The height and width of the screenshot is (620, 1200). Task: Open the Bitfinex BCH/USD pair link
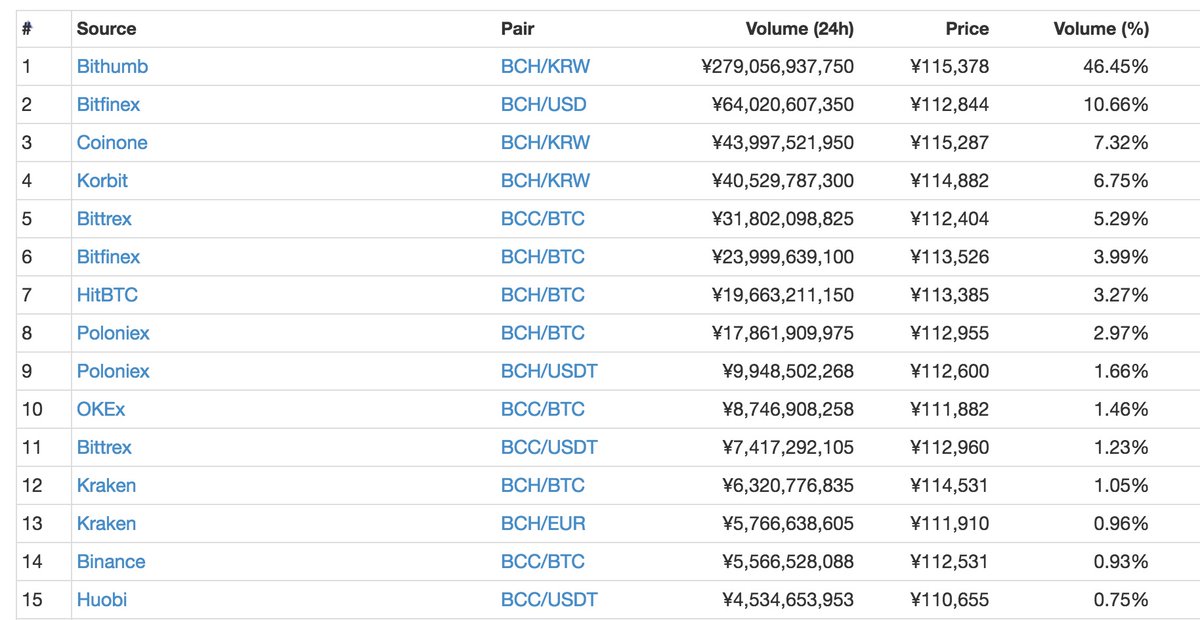point(544,105)
